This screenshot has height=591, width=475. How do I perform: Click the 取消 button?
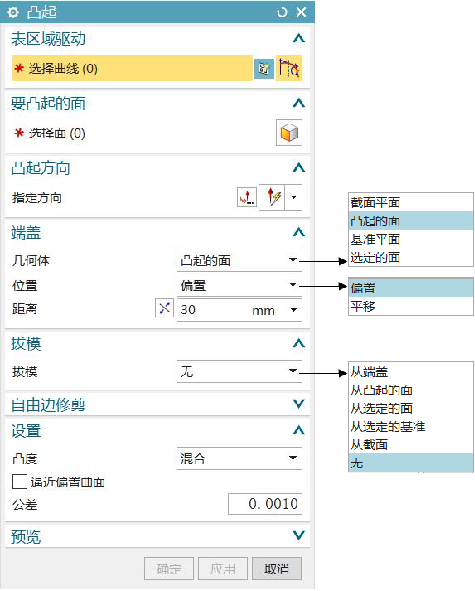[277, 569]
